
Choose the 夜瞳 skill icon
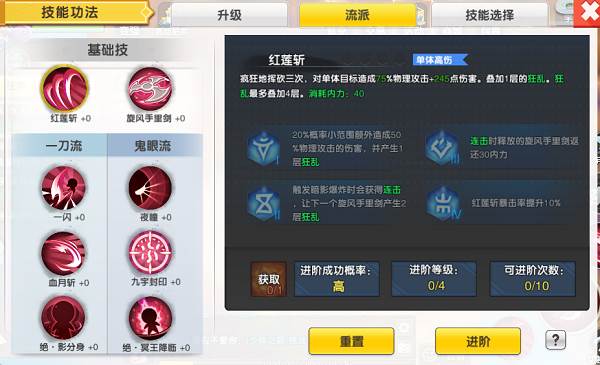coord(150,188)
